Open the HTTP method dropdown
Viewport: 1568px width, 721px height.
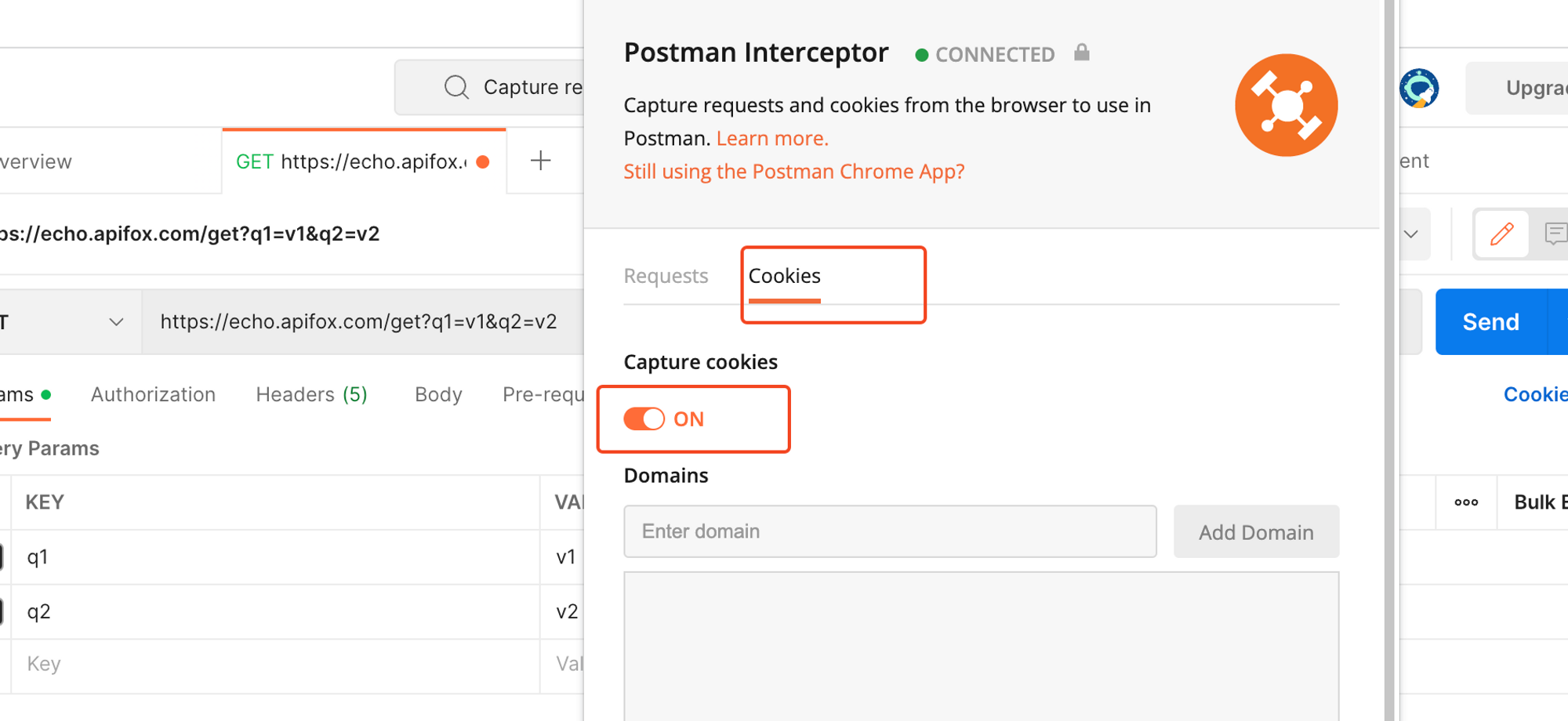click(x=116, y=321)
